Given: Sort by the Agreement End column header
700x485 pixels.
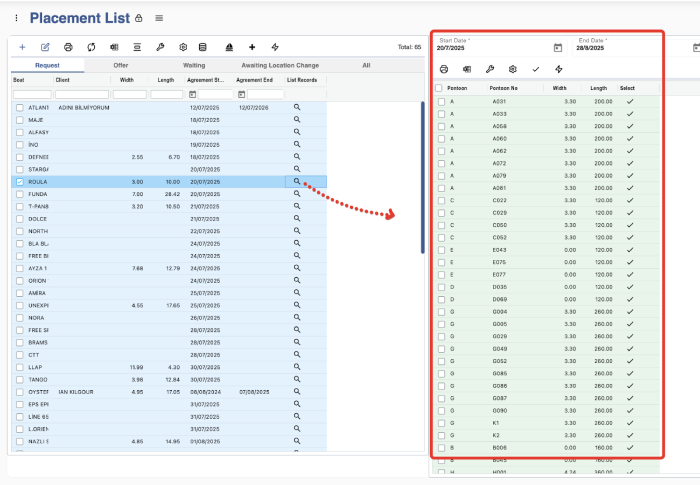Looking at the screenshot, I should pos(254,80).
